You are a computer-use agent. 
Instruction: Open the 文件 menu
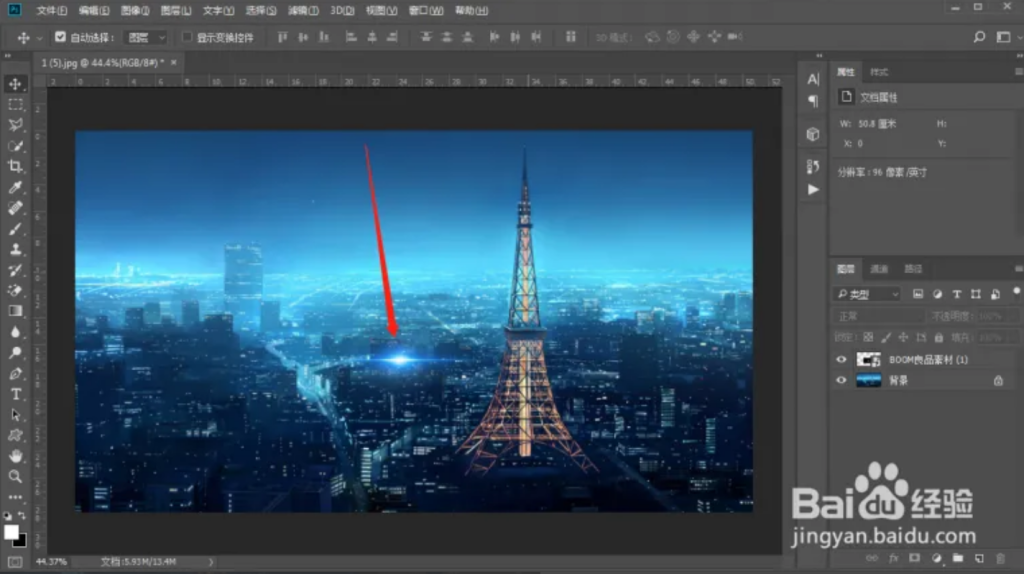tap(51, 10)
